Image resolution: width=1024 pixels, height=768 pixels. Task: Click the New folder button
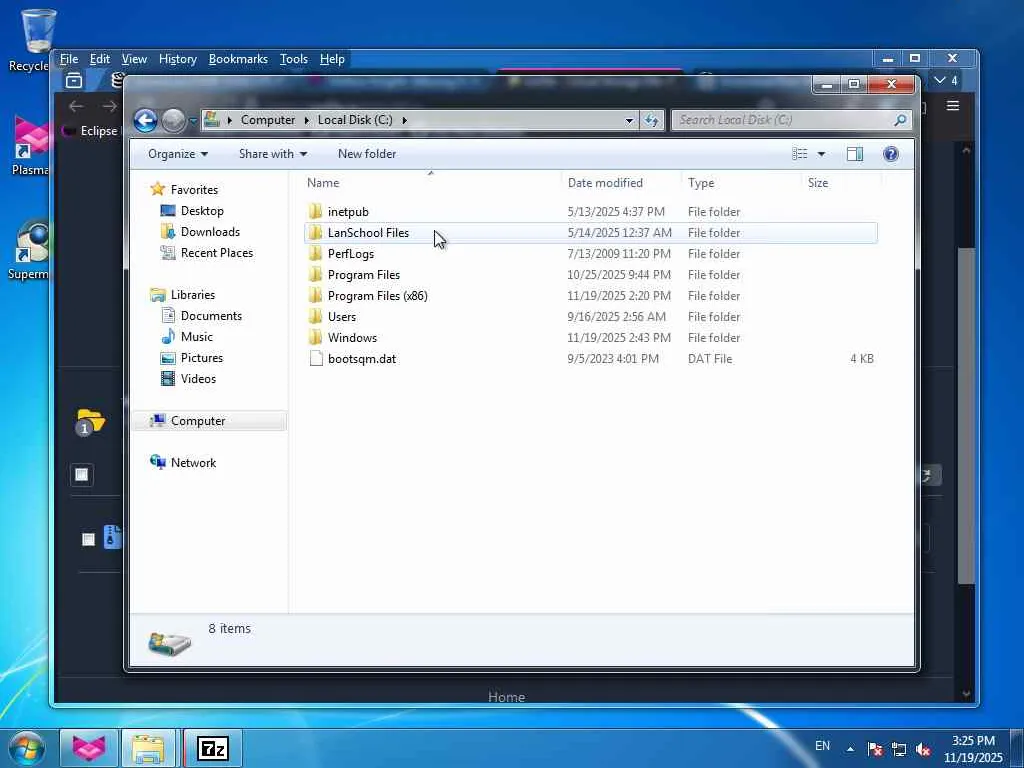click(x=367, y=154)
